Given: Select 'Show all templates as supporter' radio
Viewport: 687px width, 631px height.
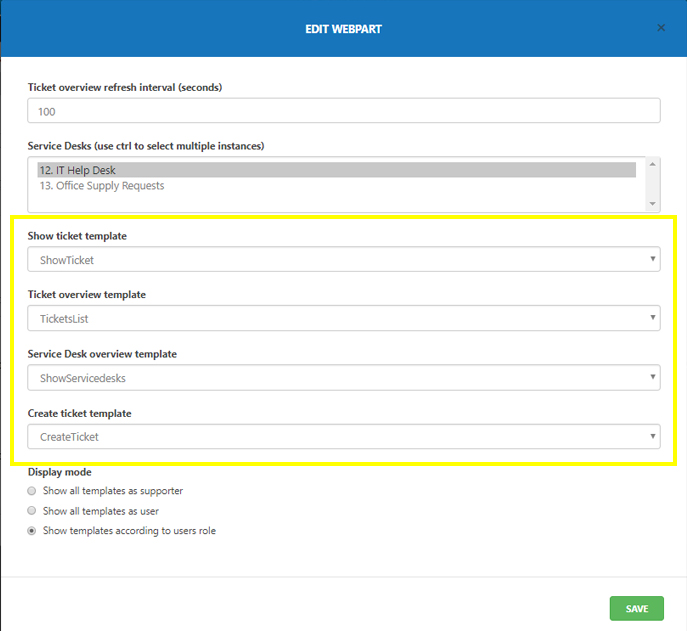Looking at the screenshot, I should pyautogui.click(x=33, y=491).
